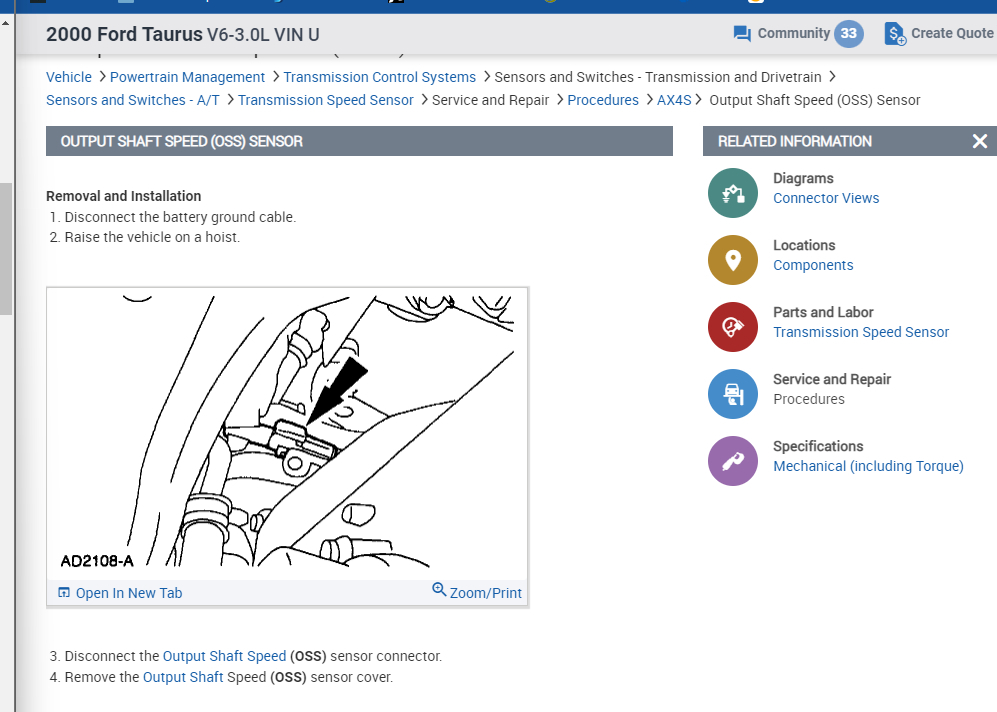Click RELATED INFORMATION header text
This screenshot has width=997, height=712.
795,141
